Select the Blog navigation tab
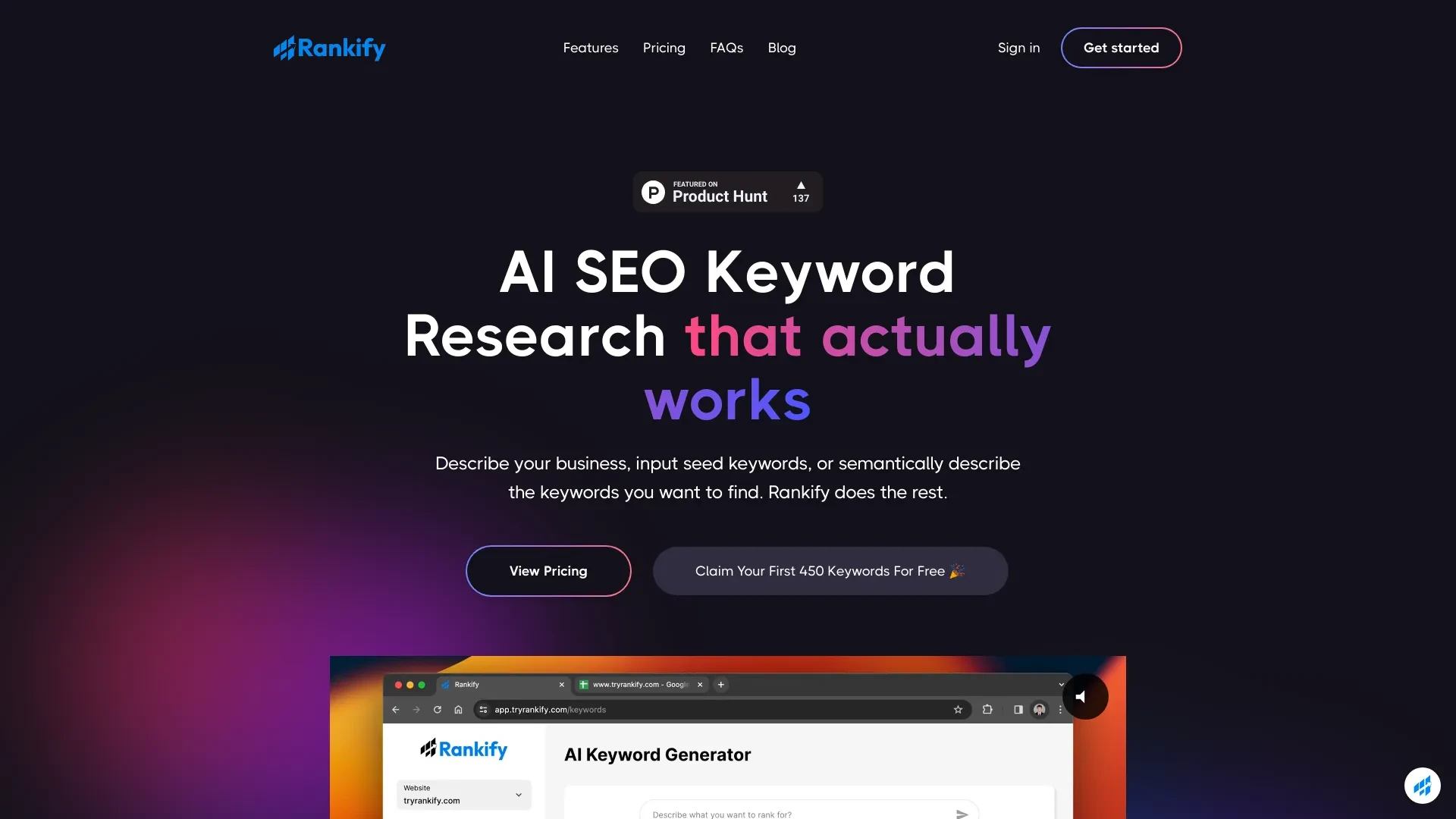This screenshot has width=1456, height=819. (781, 47)
